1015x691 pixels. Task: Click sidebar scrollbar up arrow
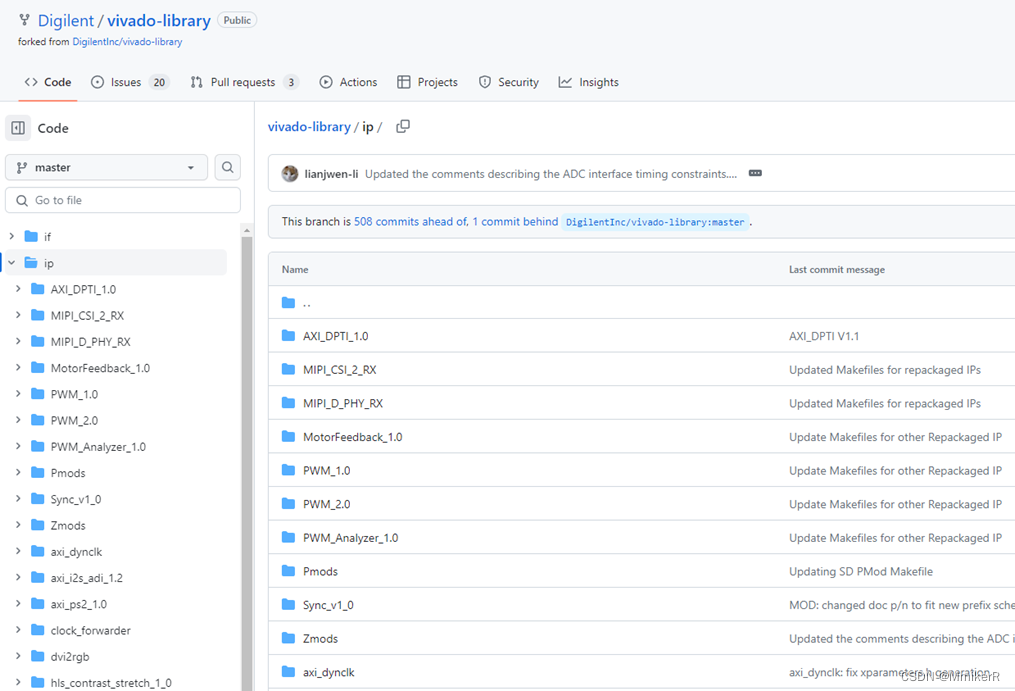[x=247, y=230]
